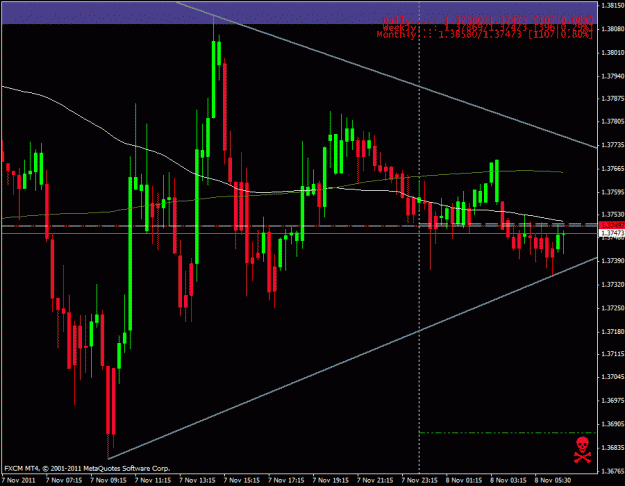625x486 pixels.
Task: Click the price label 1.37320
Action: pos(613,285)
